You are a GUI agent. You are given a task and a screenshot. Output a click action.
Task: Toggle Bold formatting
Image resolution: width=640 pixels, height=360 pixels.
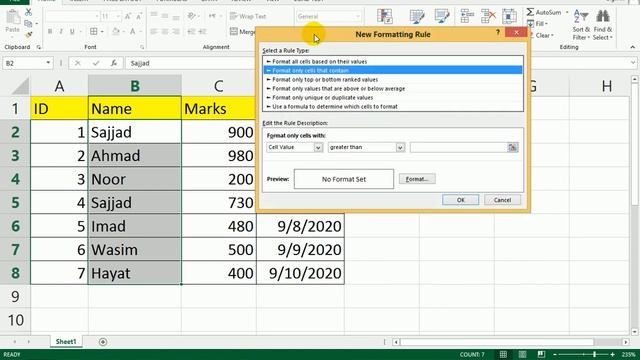tap(50, 31)
